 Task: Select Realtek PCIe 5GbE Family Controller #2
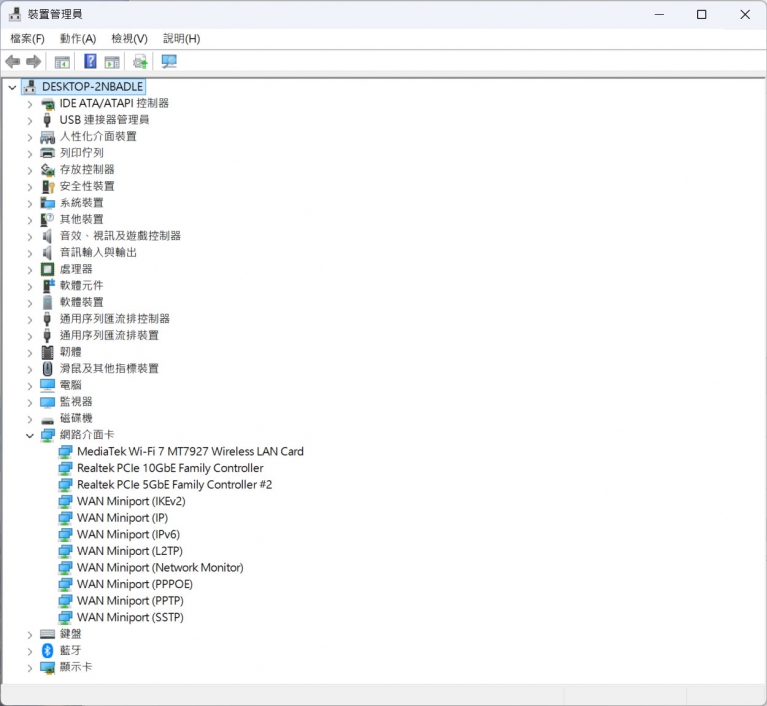tap(174, 484)
